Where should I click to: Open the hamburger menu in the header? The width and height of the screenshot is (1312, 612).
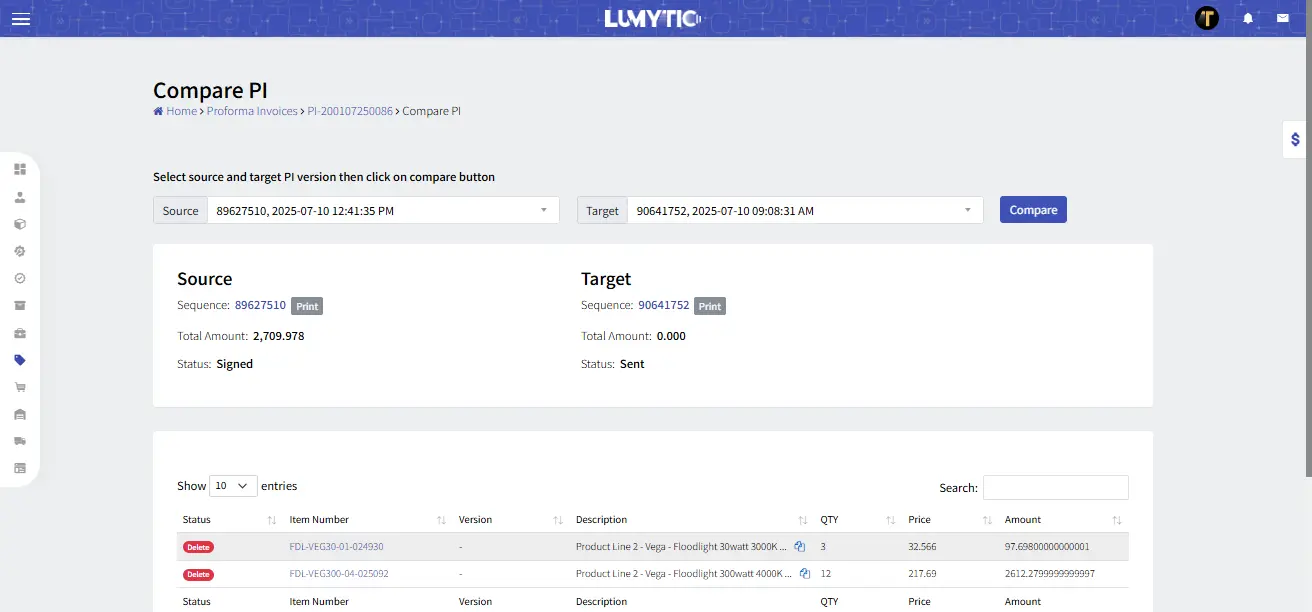pyautogui.click(x=20, y=19)
